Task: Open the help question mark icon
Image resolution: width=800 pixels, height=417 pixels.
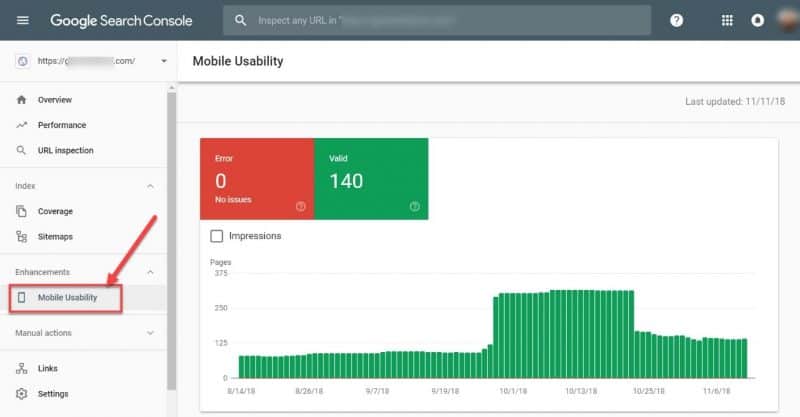Action: point(677,20)
